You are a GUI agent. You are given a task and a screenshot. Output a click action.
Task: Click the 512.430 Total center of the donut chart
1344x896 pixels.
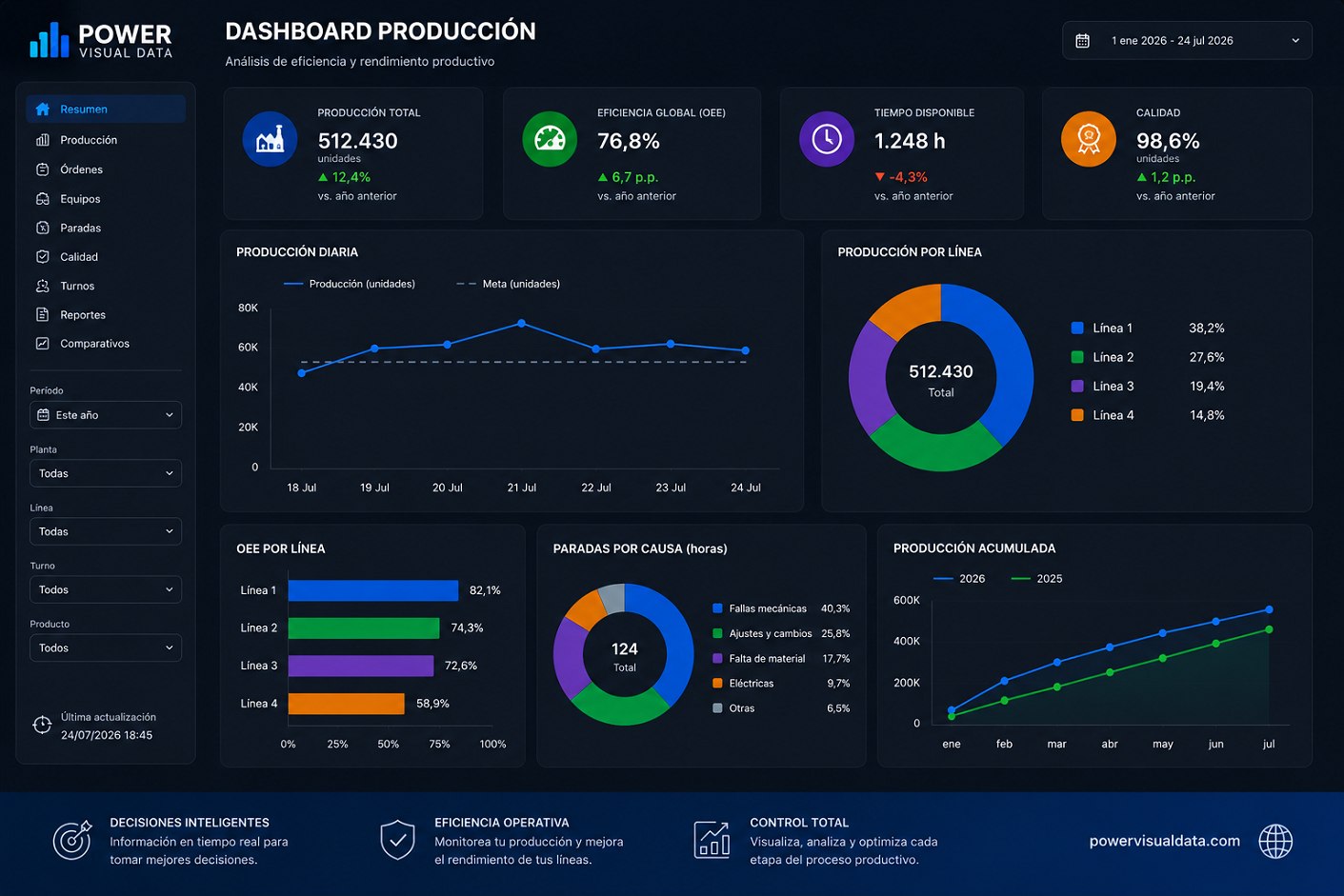click(941, 379)
